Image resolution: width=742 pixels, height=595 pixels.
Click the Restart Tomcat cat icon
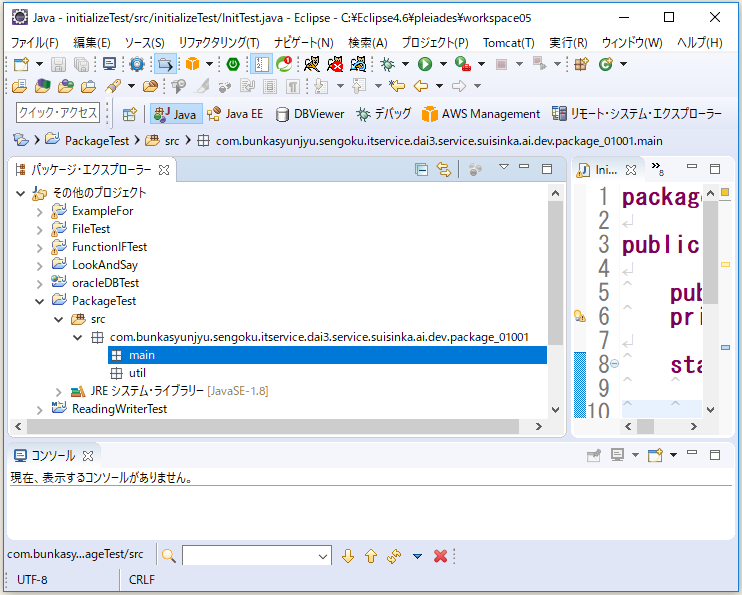click(358, 64)
